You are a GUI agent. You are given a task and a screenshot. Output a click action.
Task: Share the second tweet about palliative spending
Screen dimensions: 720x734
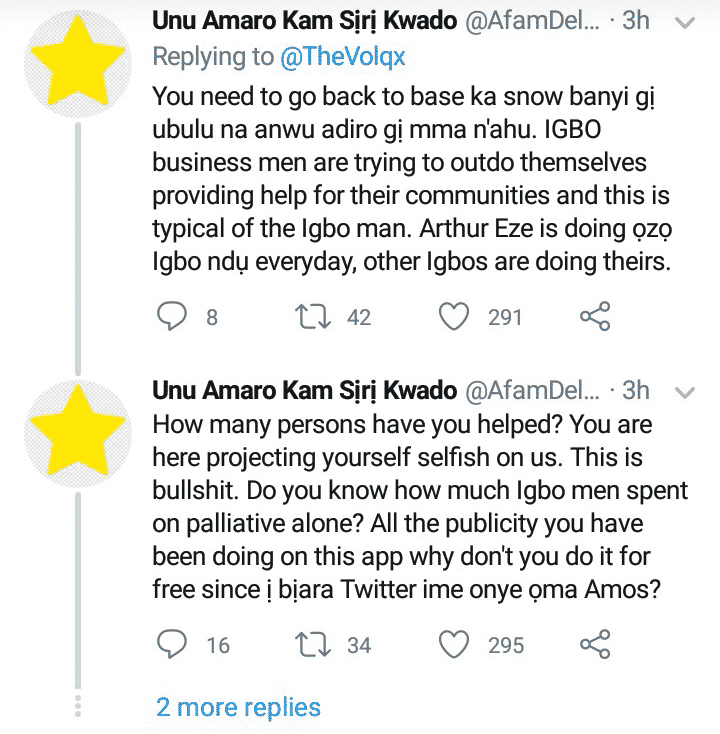tap(595, 645)
